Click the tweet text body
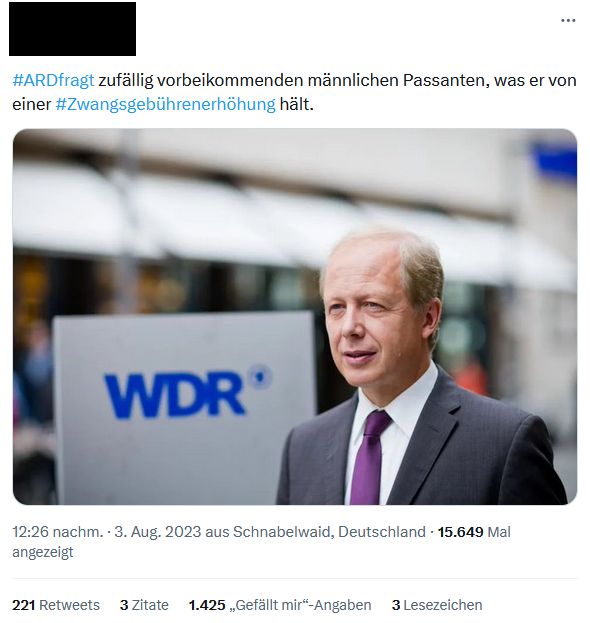590x623 pixels. [x=294, y=92]
